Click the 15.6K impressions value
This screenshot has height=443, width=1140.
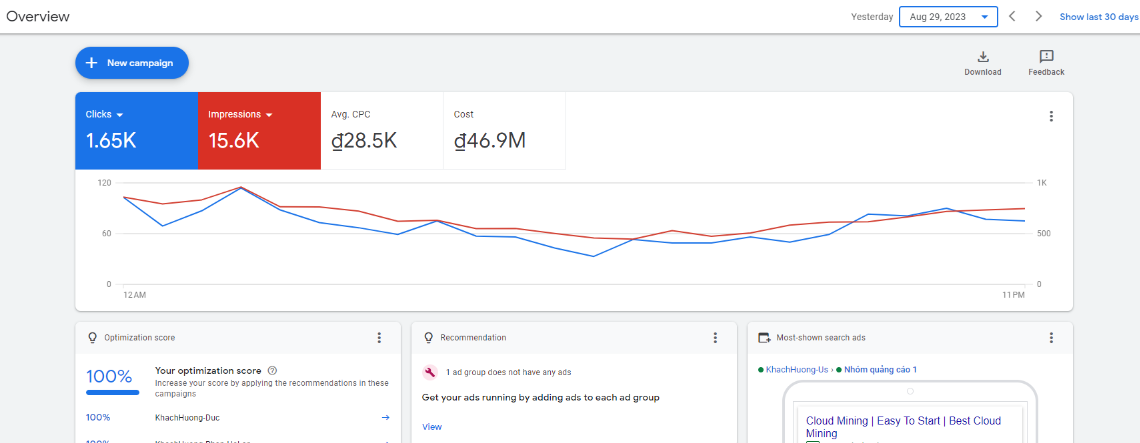(234, 140)
